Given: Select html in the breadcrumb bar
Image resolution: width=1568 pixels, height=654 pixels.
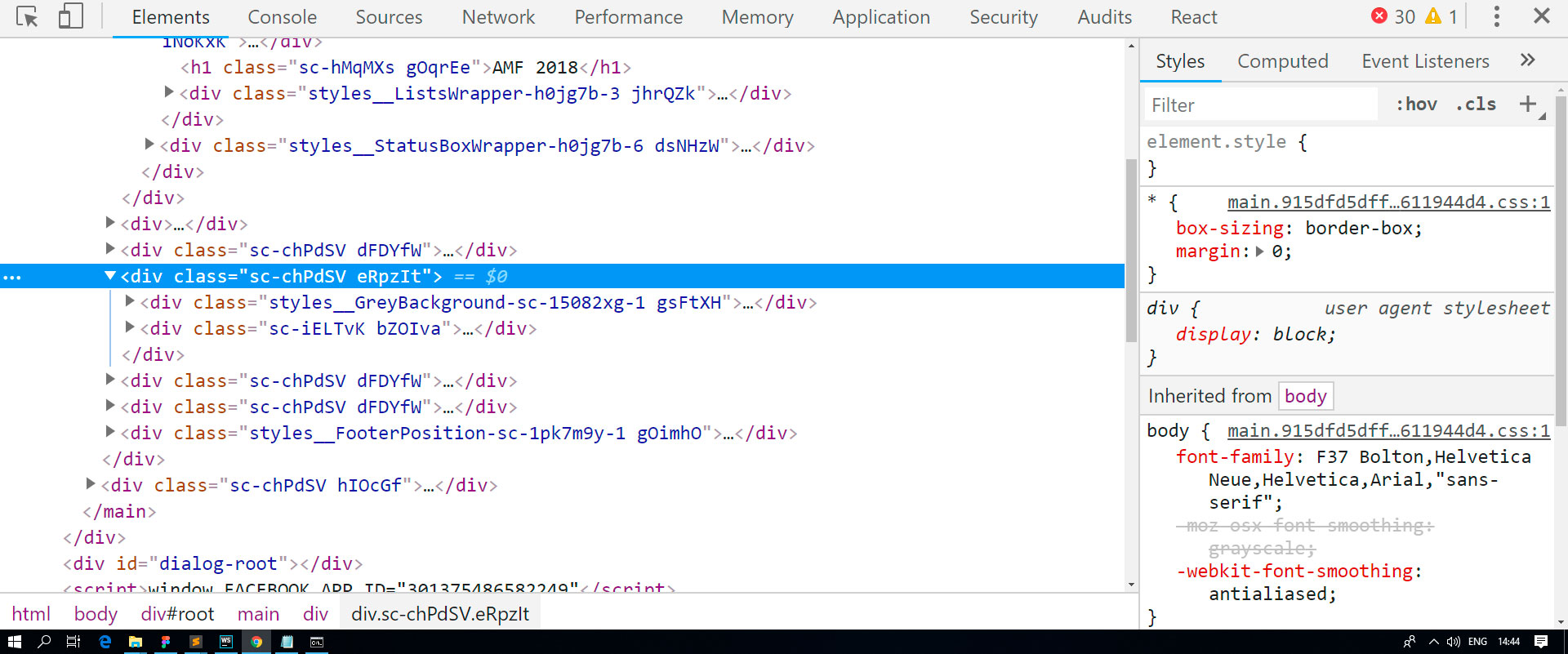Looking at the screenshot, I should click(31, 614).
